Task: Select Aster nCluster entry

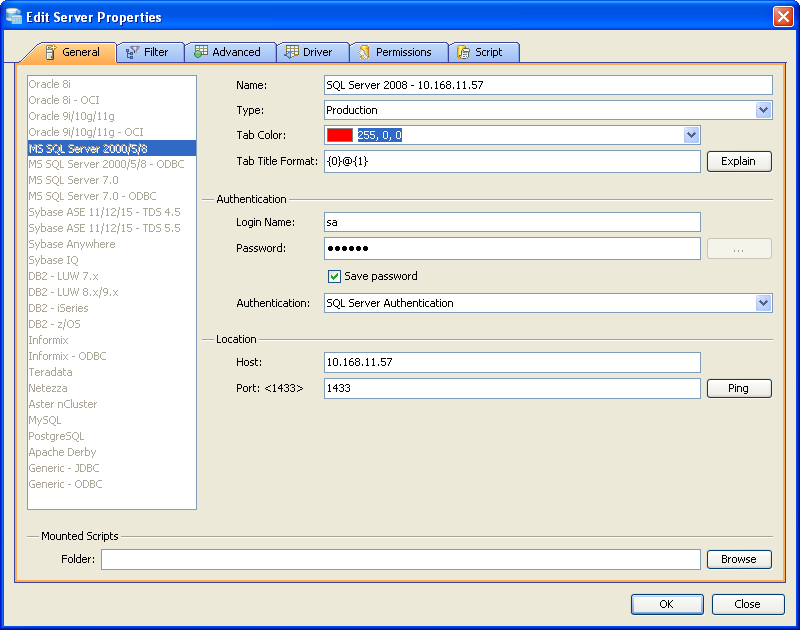Action: [112, 404]
